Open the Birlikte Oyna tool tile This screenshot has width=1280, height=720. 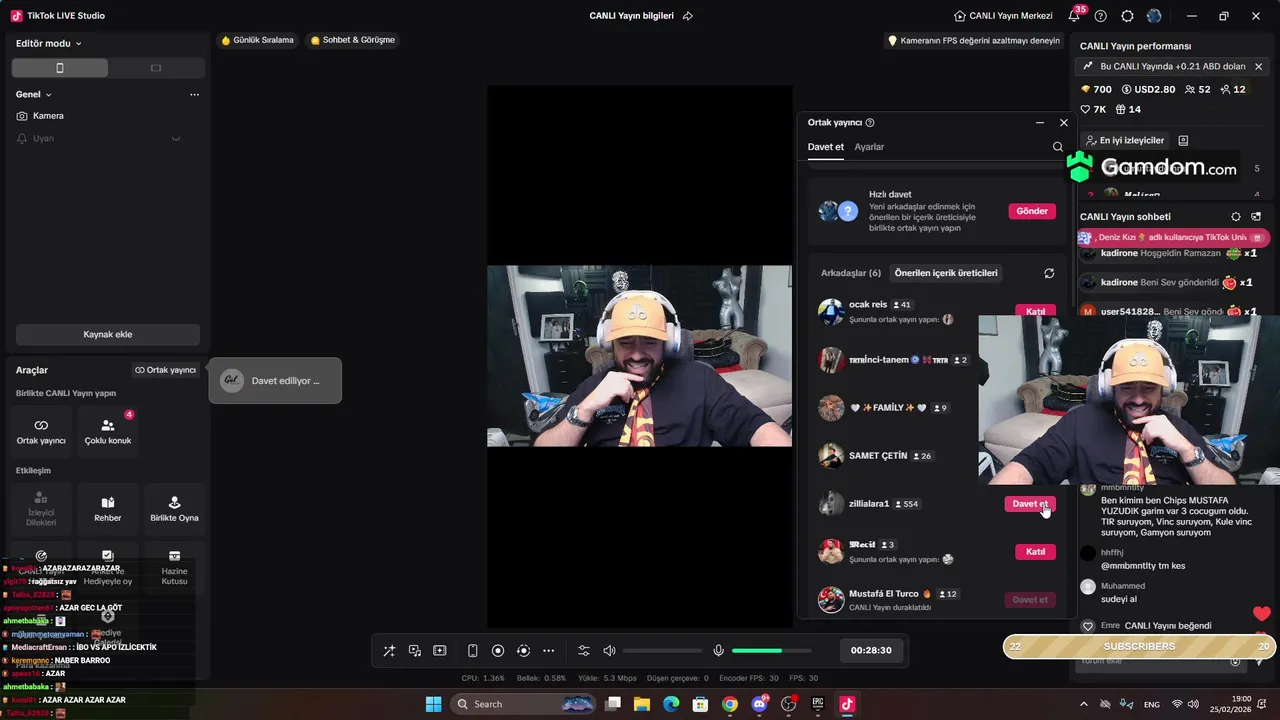174,508
